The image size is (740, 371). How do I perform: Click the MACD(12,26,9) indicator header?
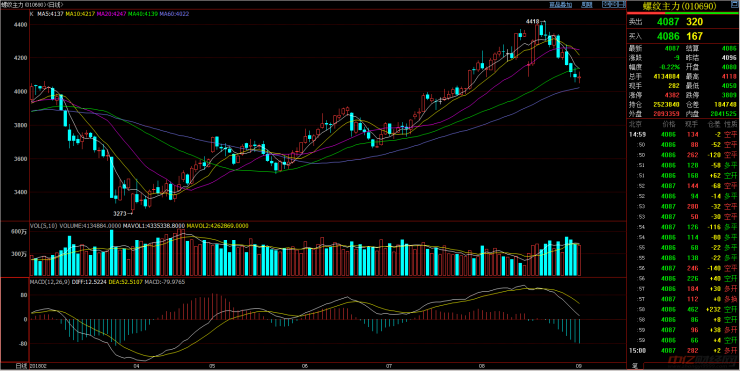click(x=45, y=282)
